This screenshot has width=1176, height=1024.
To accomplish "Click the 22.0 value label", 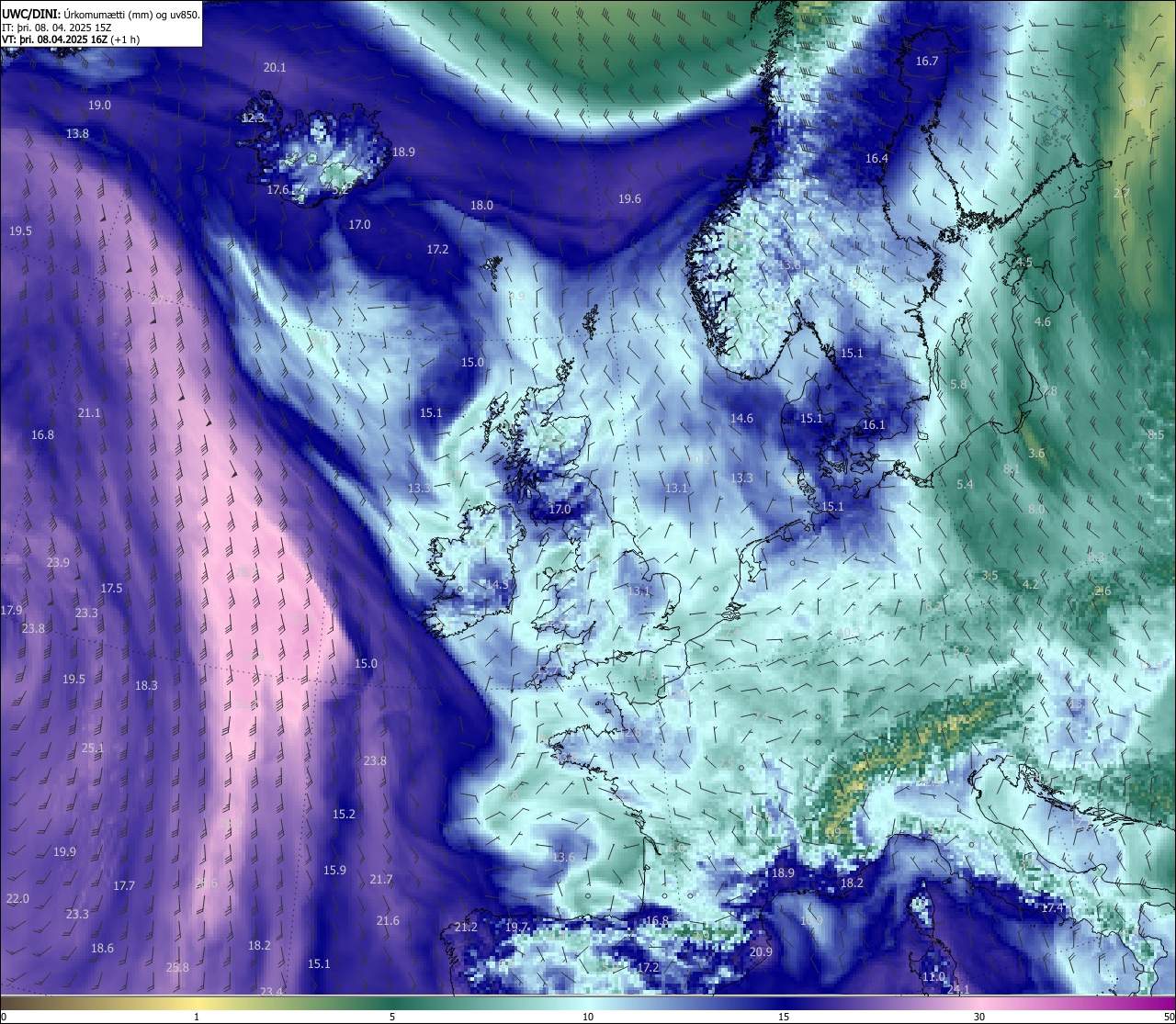I will (x=17, y=899).
